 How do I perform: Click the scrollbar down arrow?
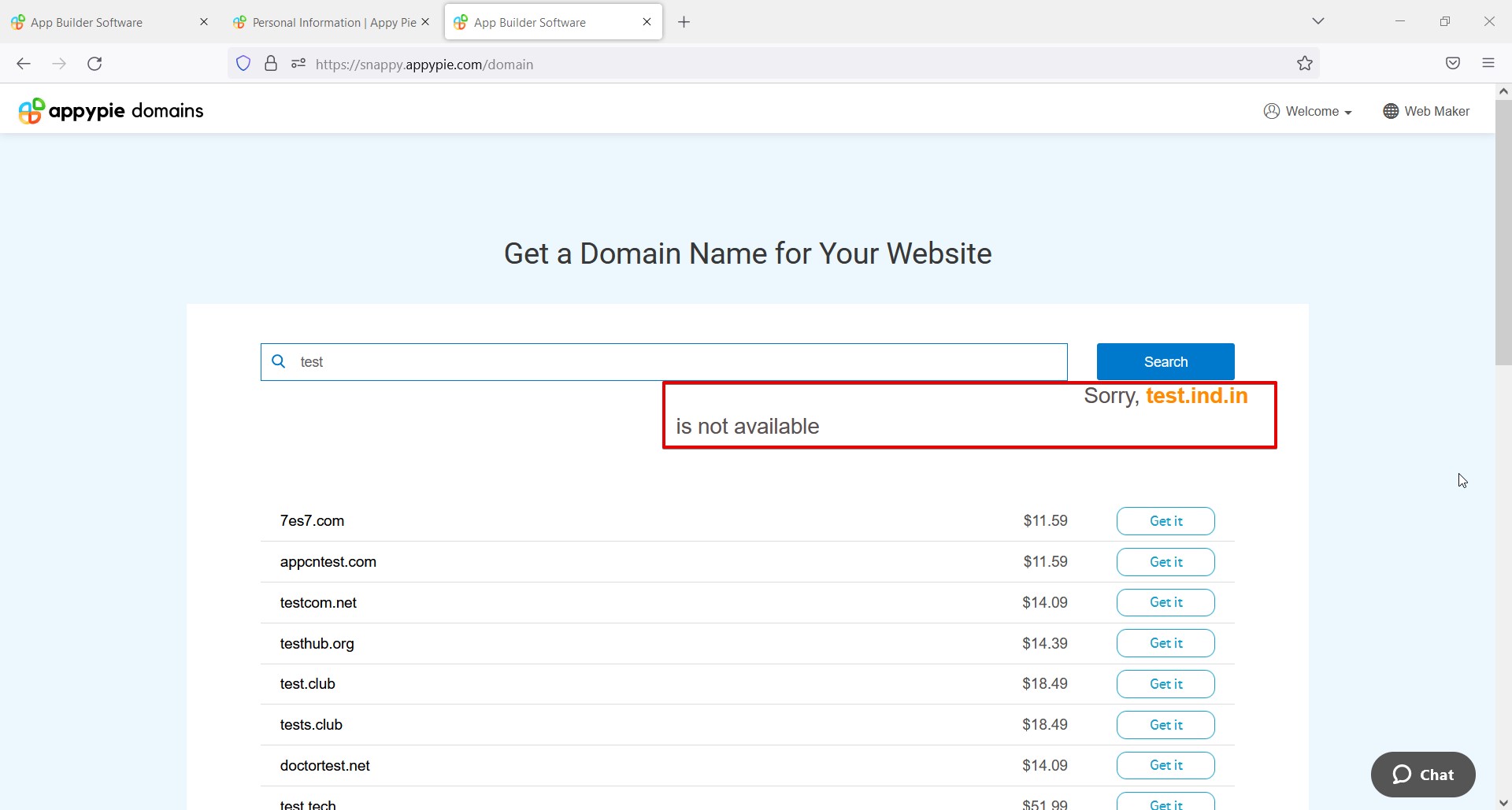[1503, 803]
